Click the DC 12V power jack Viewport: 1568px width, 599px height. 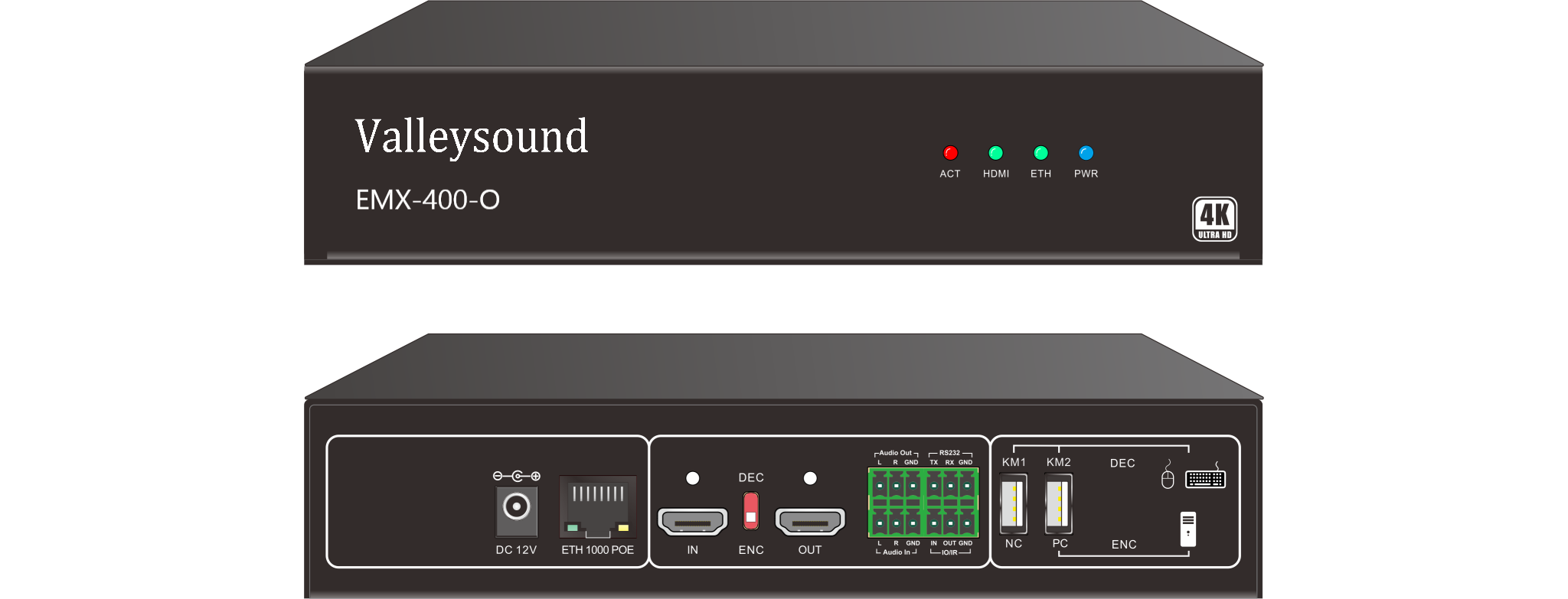517,507
